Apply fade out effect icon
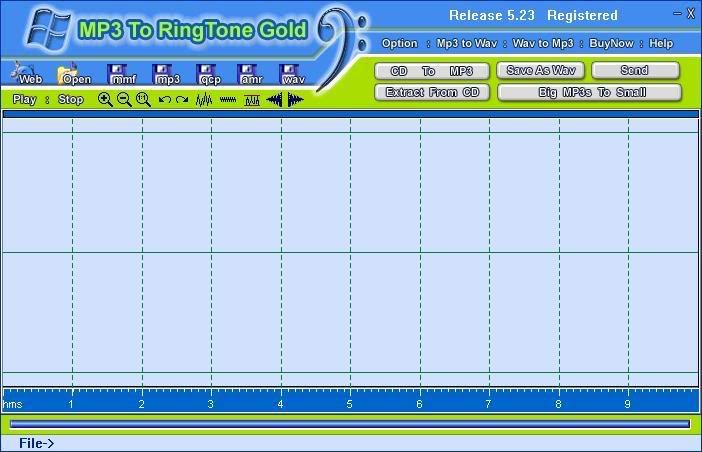Image resolution: width=702 pixels, height=452 pixels. 295,99
